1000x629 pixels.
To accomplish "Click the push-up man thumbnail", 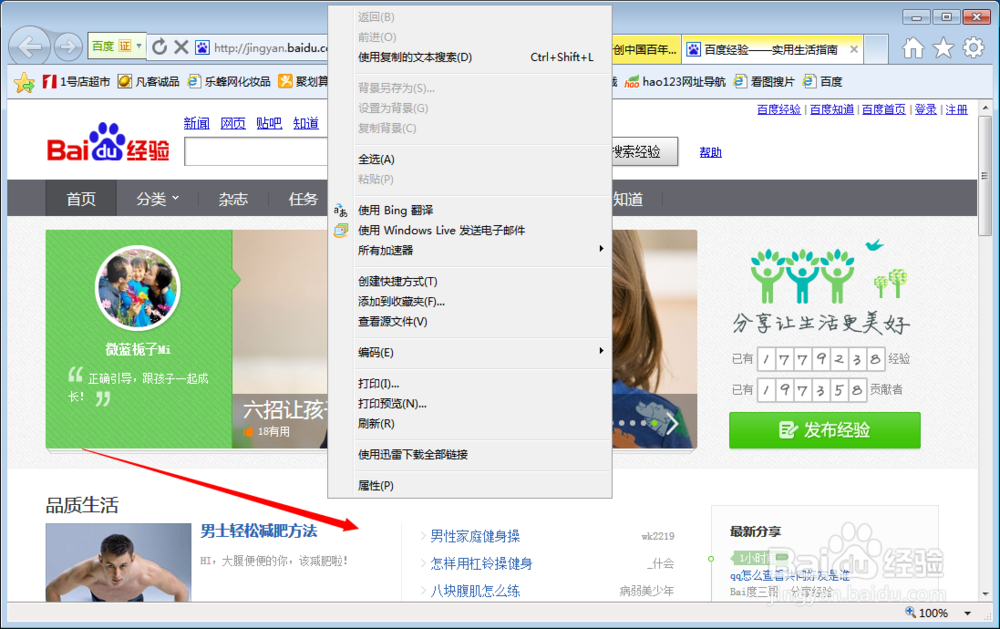I will (x=119, y=562).
